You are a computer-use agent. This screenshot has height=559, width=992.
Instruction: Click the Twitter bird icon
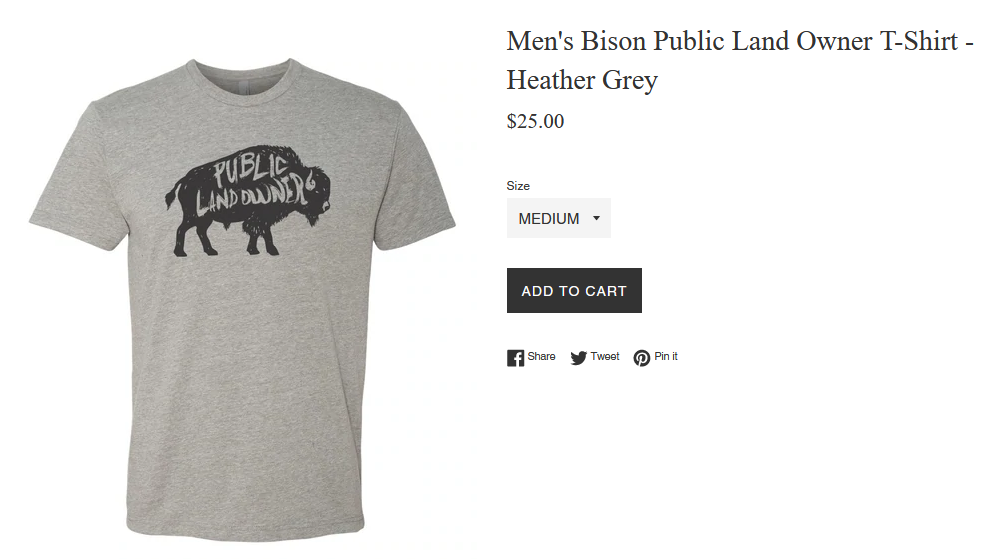578,358
